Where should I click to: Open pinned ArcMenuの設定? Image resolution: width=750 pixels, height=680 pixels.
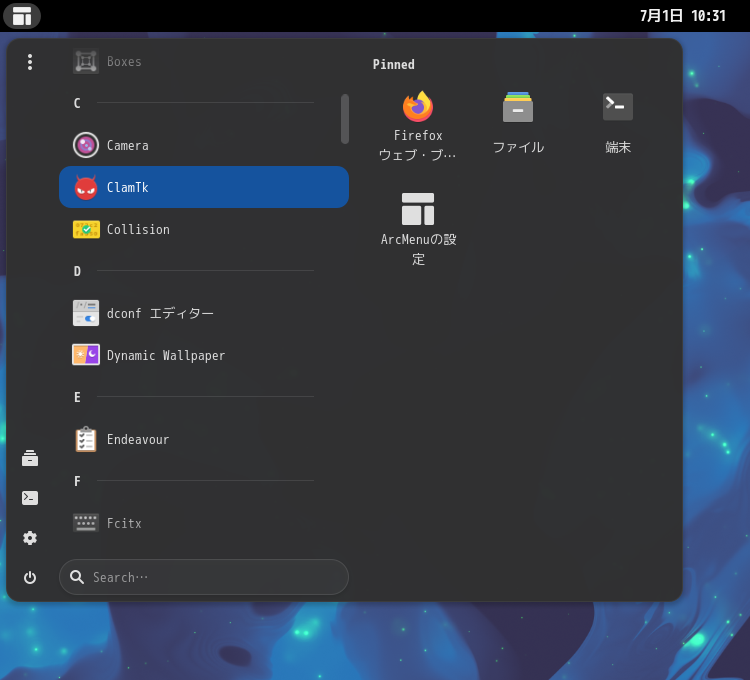point(418,229)
